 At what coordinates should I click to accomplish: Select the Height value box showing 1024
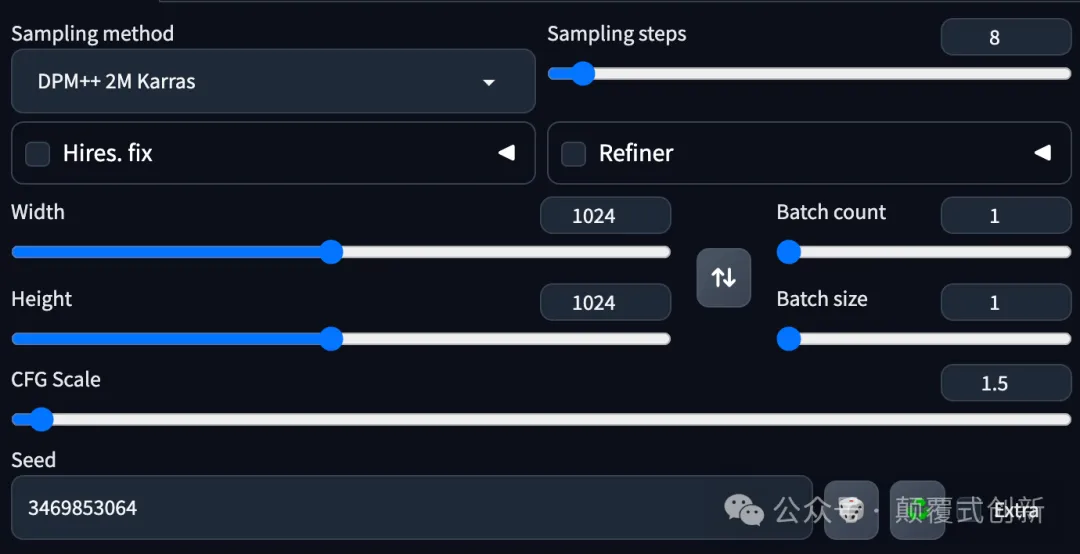[x=605, y=302]
